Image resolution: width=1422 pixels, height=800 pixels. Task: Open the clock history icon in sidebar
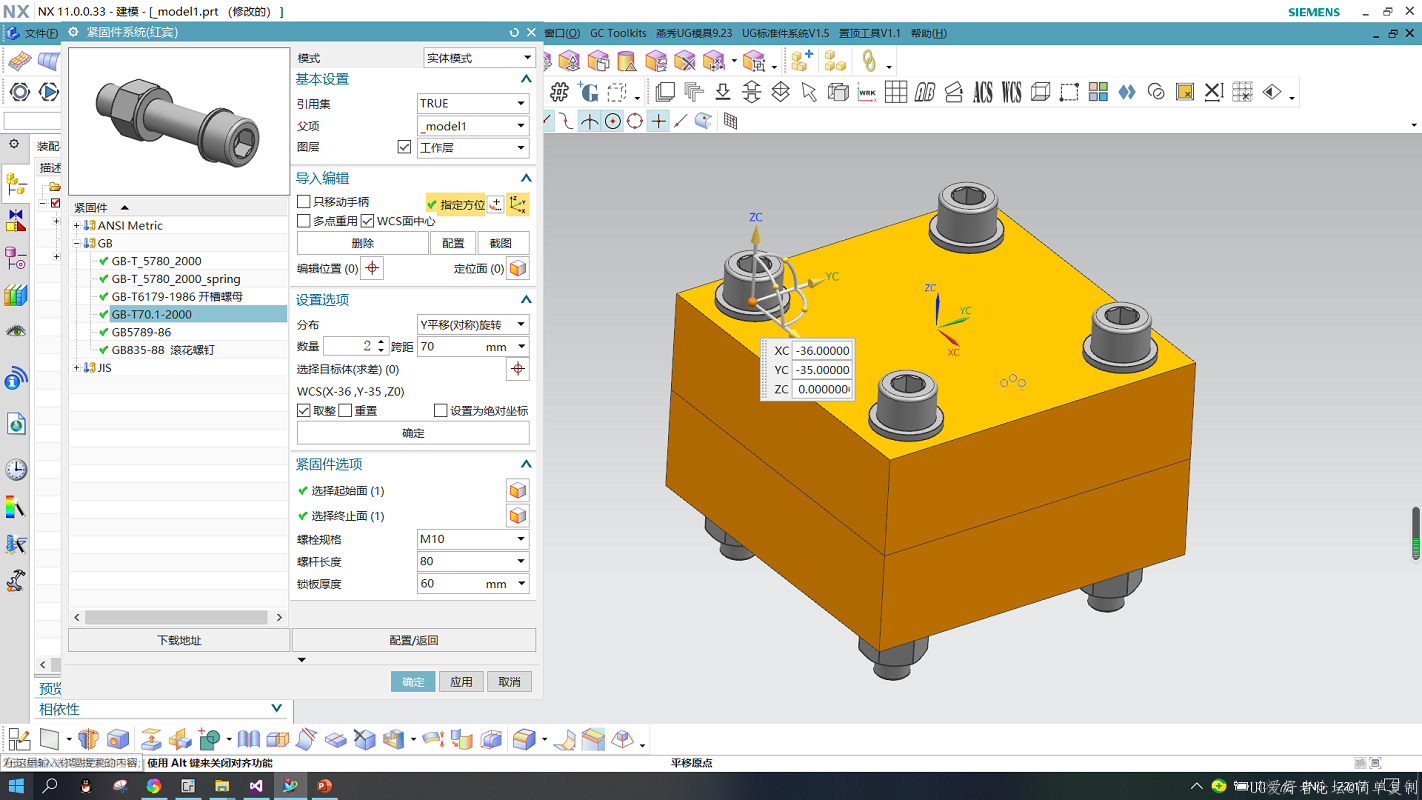(16, 470)
